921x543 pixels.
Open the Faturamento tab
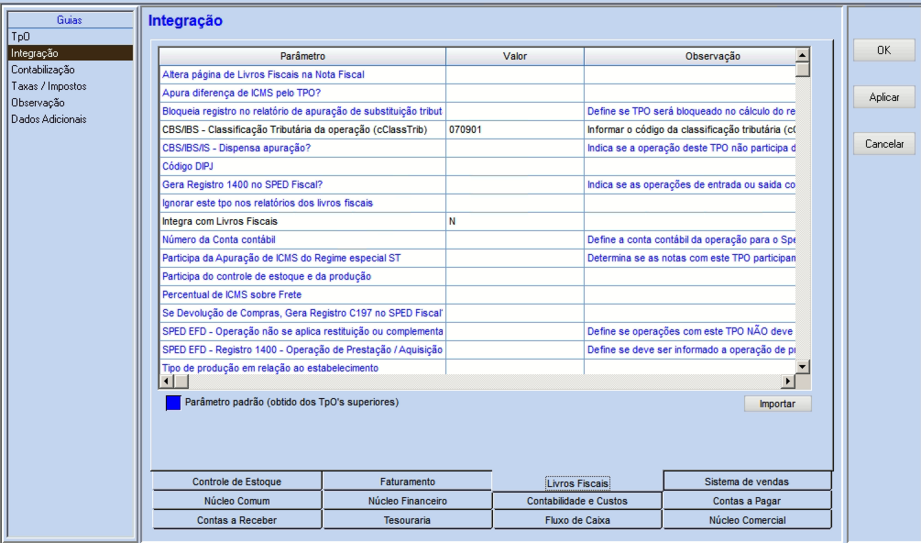(x=407, y=482)
